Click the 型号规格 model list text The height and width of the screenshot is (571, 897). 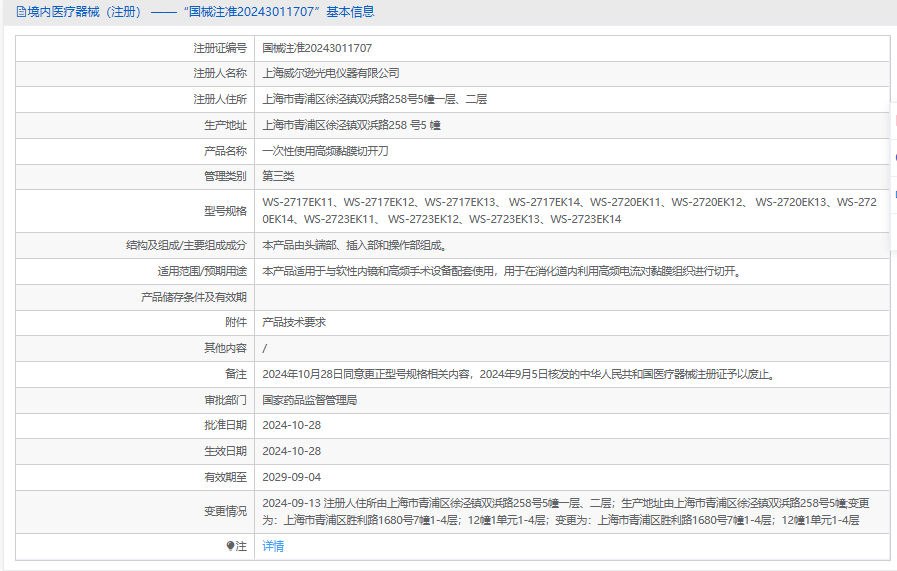point(569,211)
